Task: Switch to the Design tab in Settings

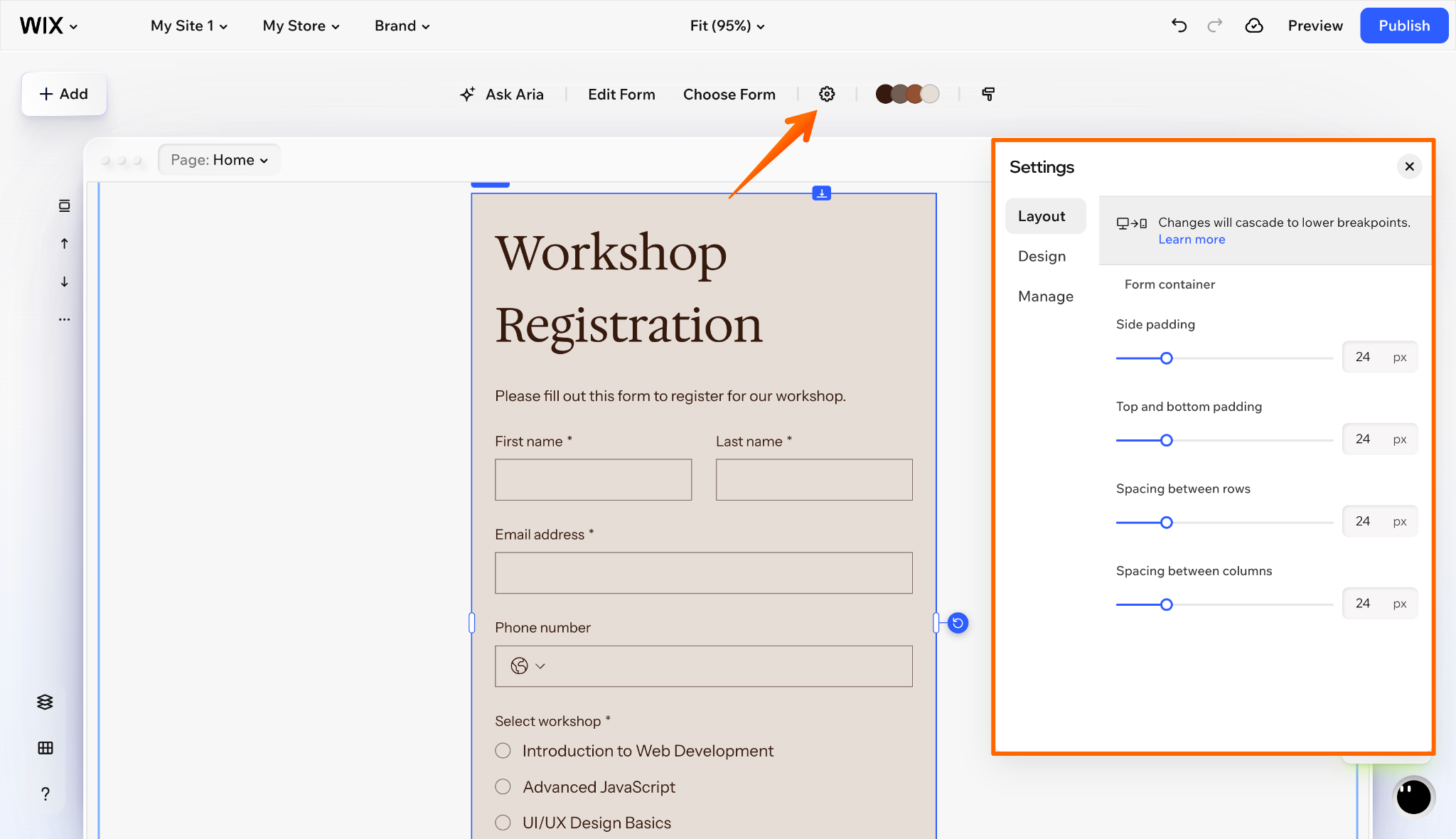Action: pos(1042,256)
